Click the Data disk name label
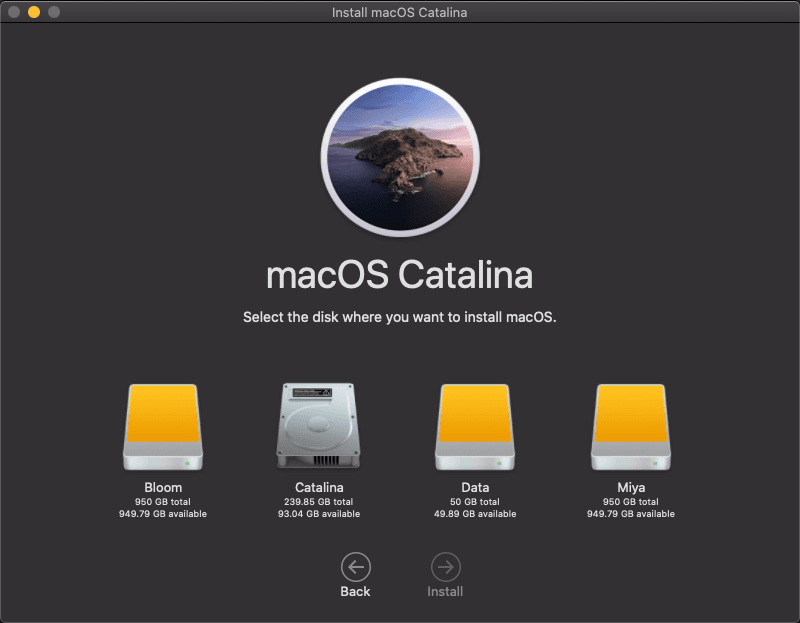 [x=475, y=487]
